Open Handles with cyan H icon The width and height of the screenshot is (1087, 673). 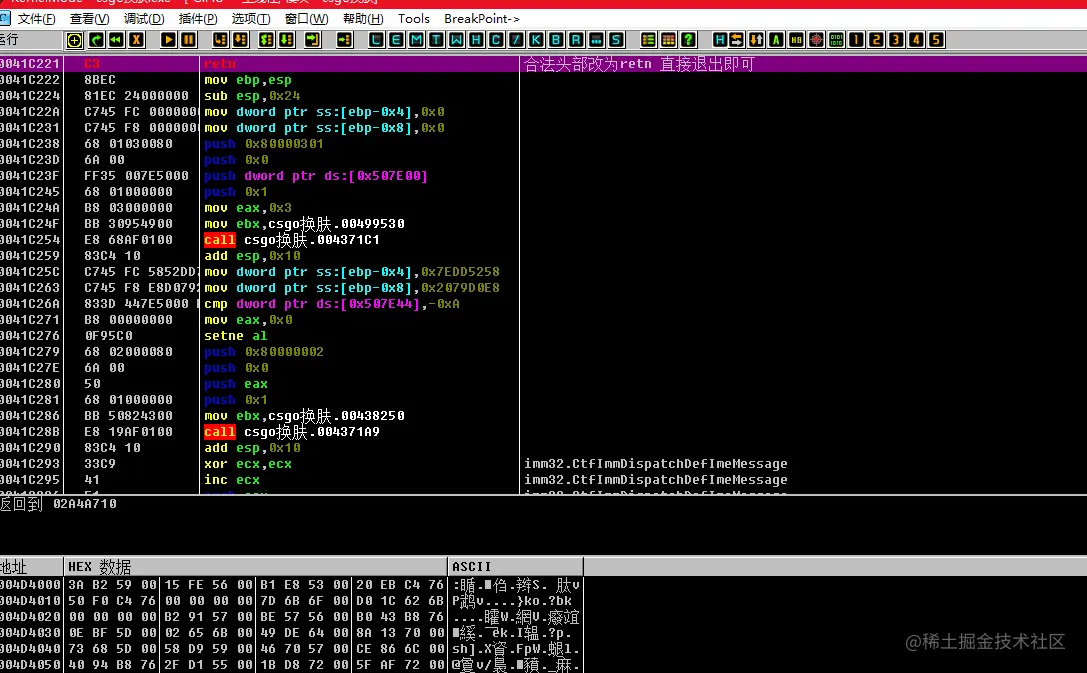click(x=476, y=40)
